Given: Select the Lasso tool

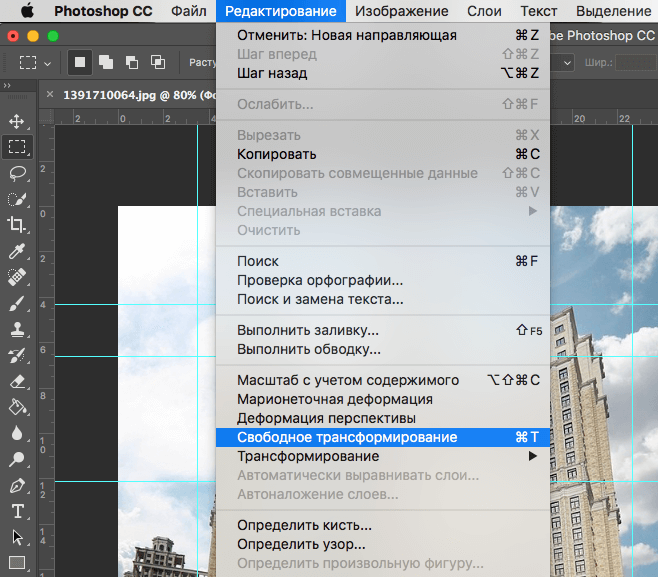Looking at the screenshot, I should 17,173.
